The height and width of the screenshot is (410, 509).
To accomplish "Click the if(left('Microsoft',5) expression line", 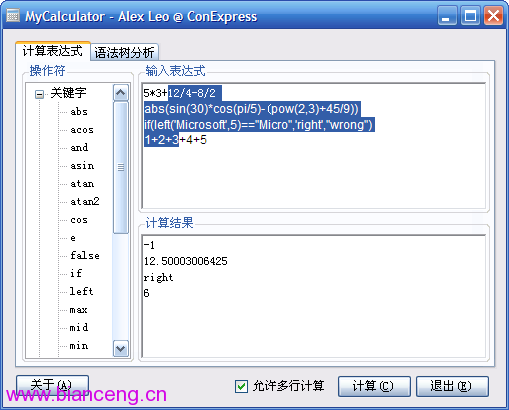I will [x=259, y=125].
